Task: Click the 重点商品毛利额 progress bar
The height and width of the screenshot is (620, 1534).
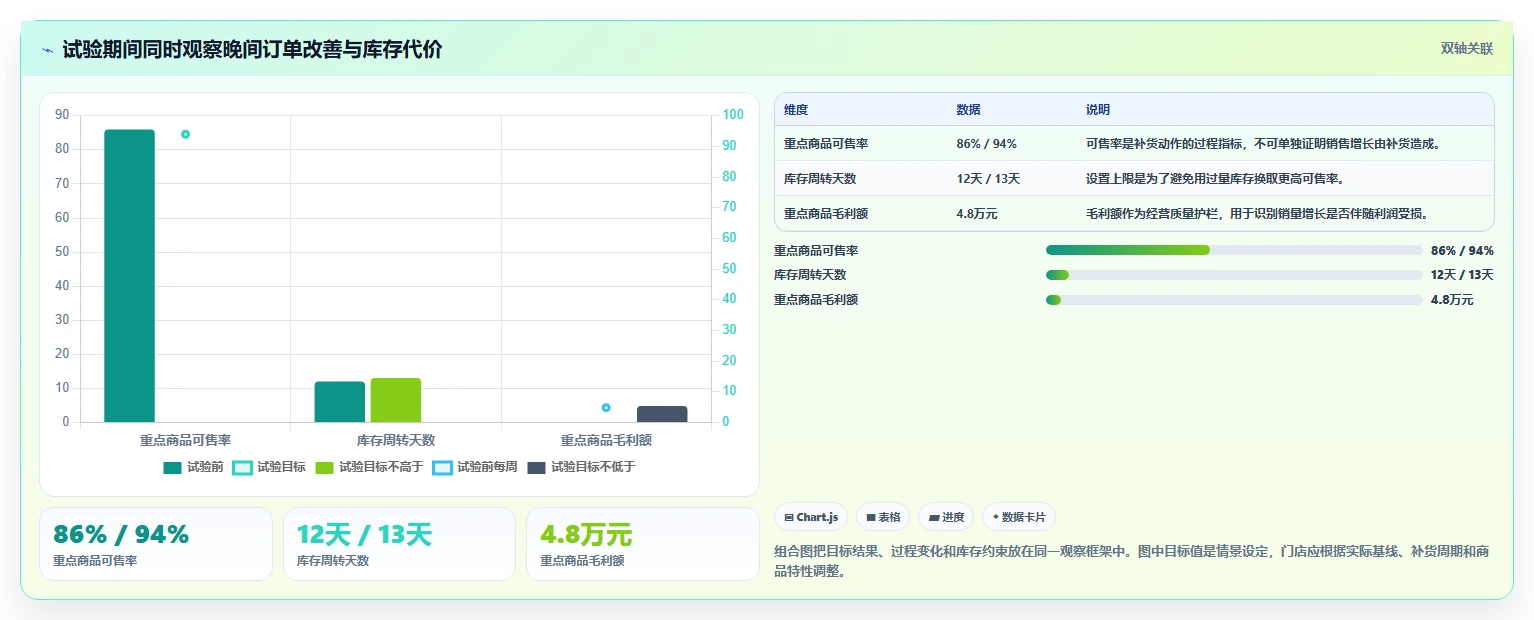Action: (1234, 300)
